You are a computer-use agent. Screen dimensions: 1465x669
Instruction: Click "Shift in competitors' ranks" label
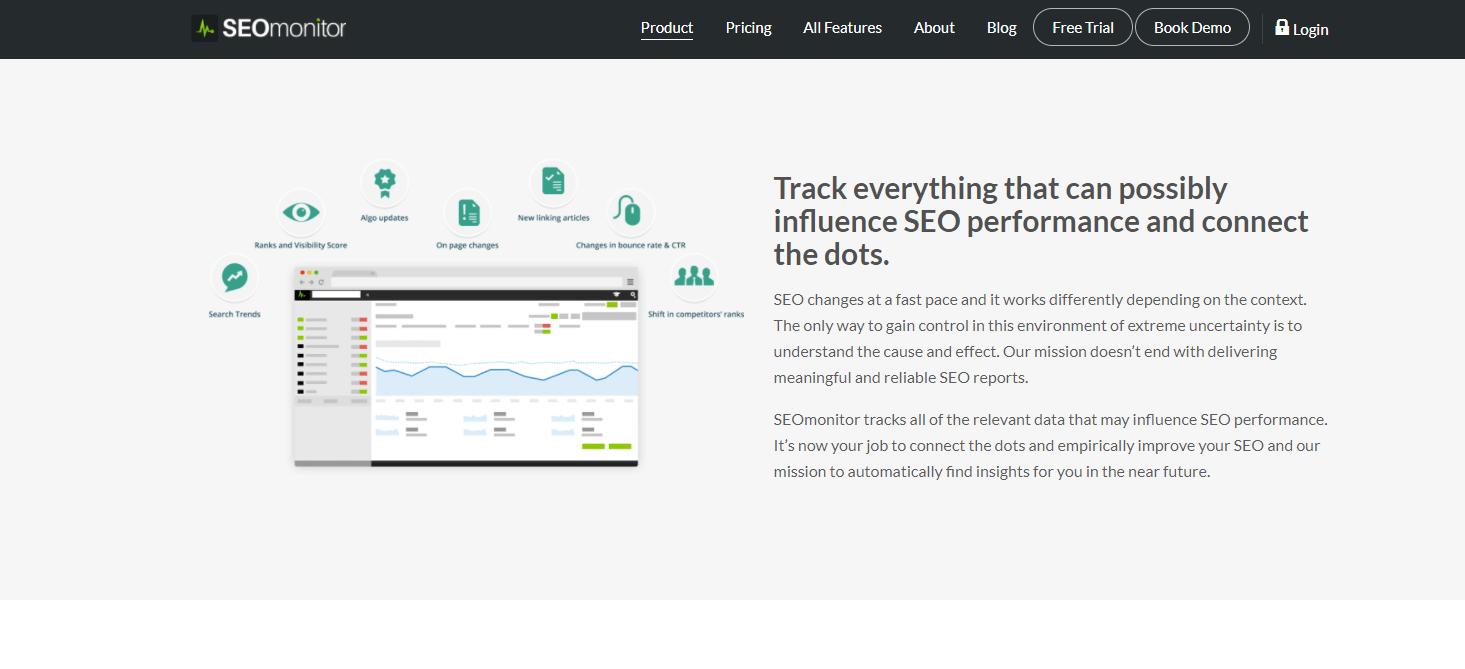tap(696, 314)
